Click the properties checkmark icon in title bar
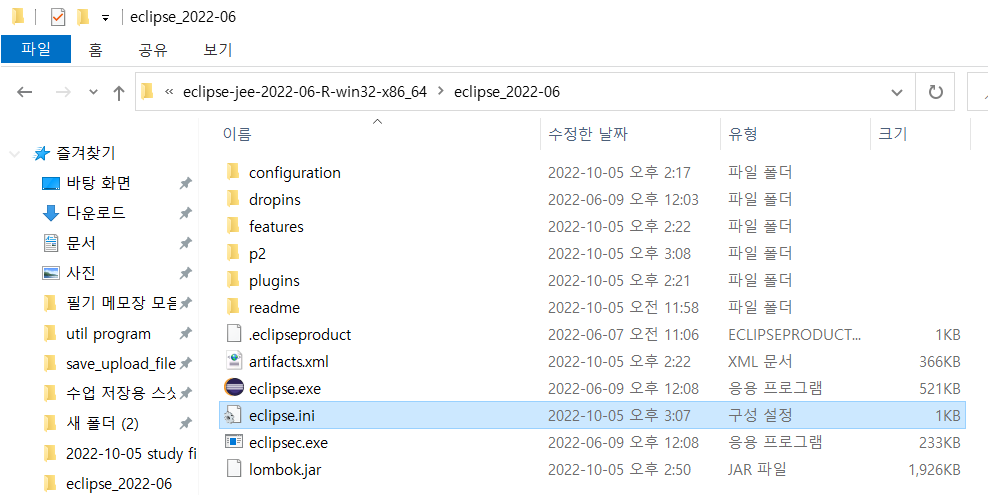 (58, 17)
